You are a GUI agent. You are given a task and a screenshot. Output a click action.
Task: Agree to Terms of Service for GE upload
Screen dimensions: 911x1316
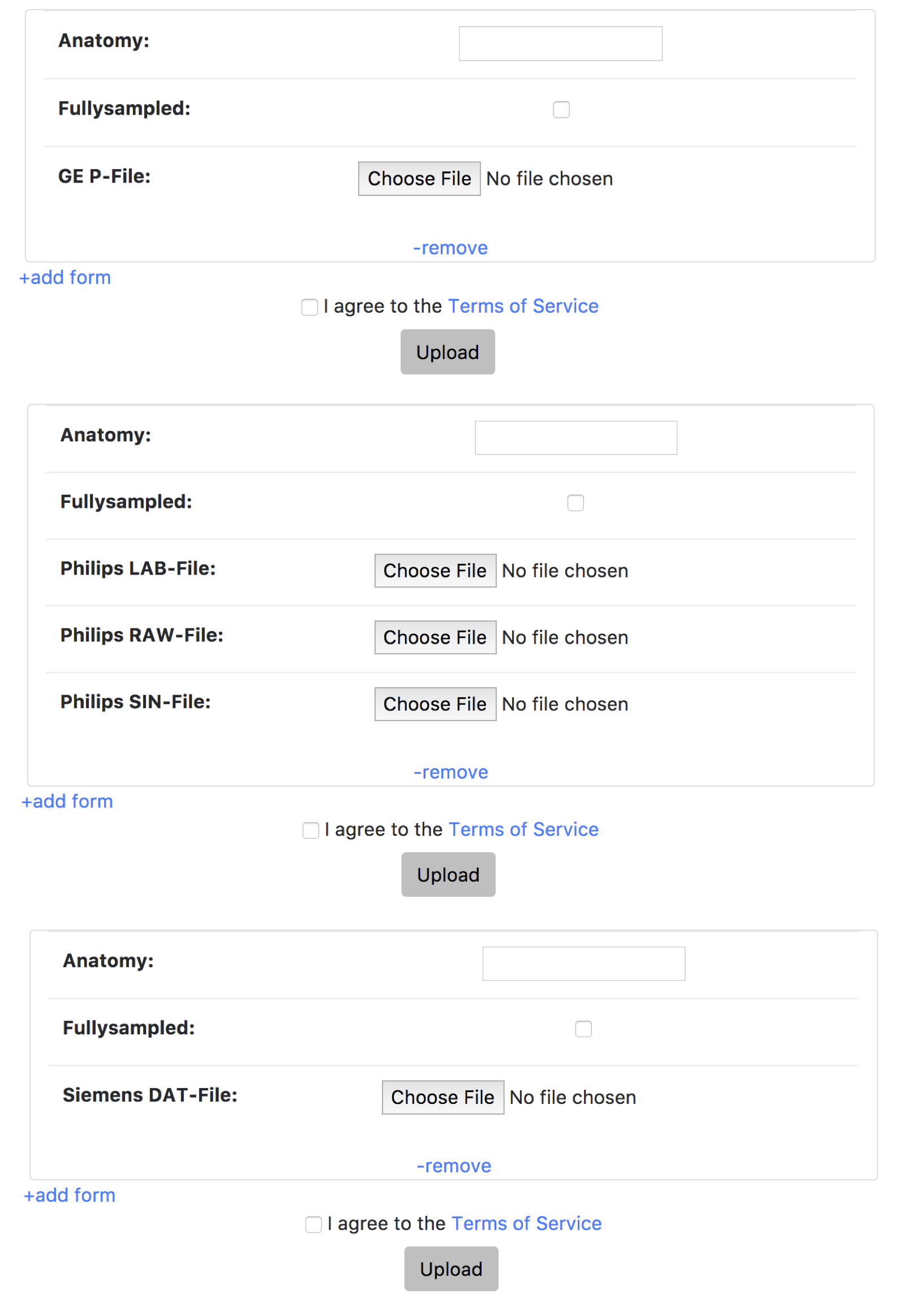pyautogui.click(x=310, y=307)
